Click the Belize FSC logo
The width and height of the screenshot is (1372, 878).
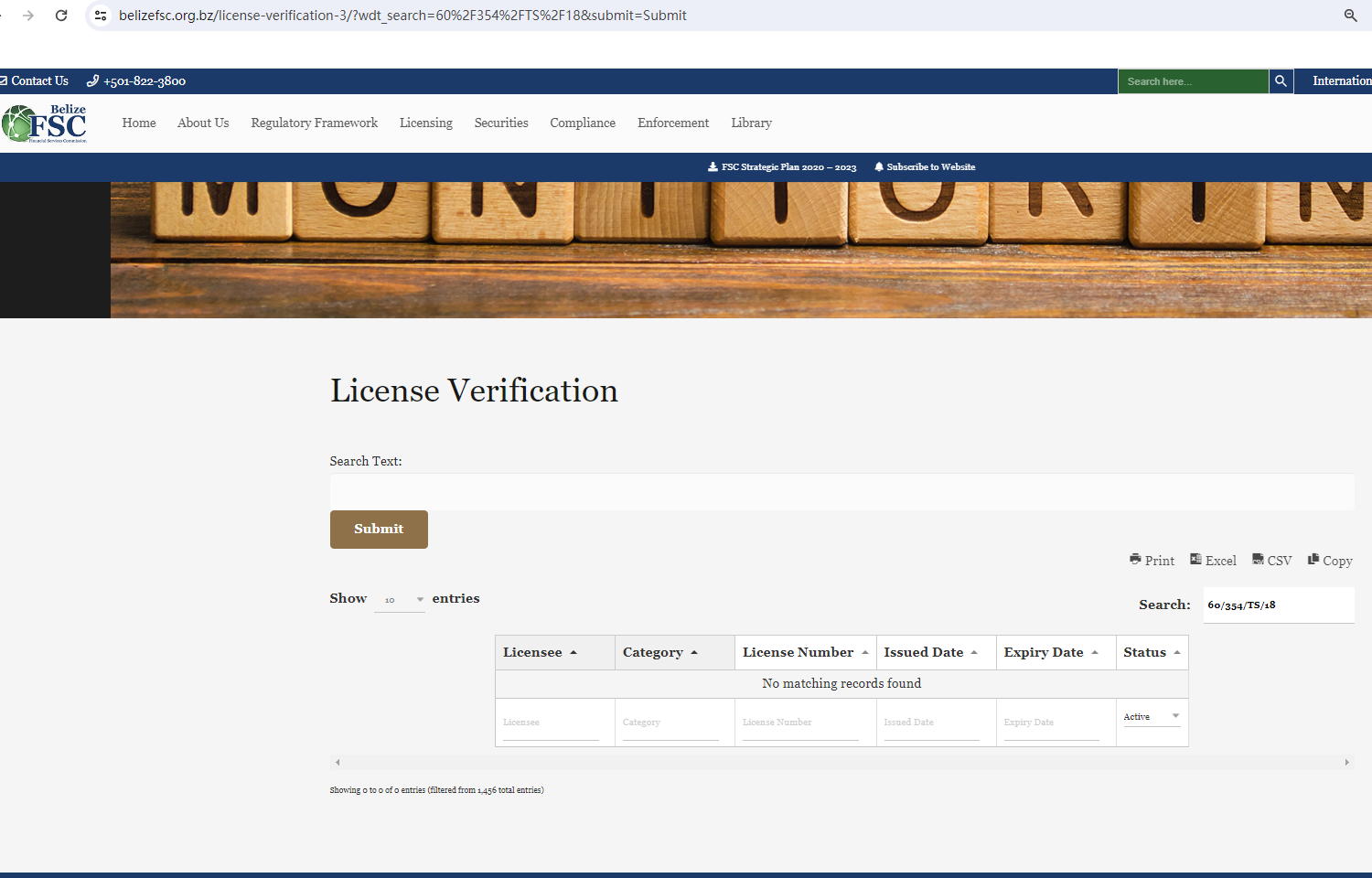[x=45, y=123]
